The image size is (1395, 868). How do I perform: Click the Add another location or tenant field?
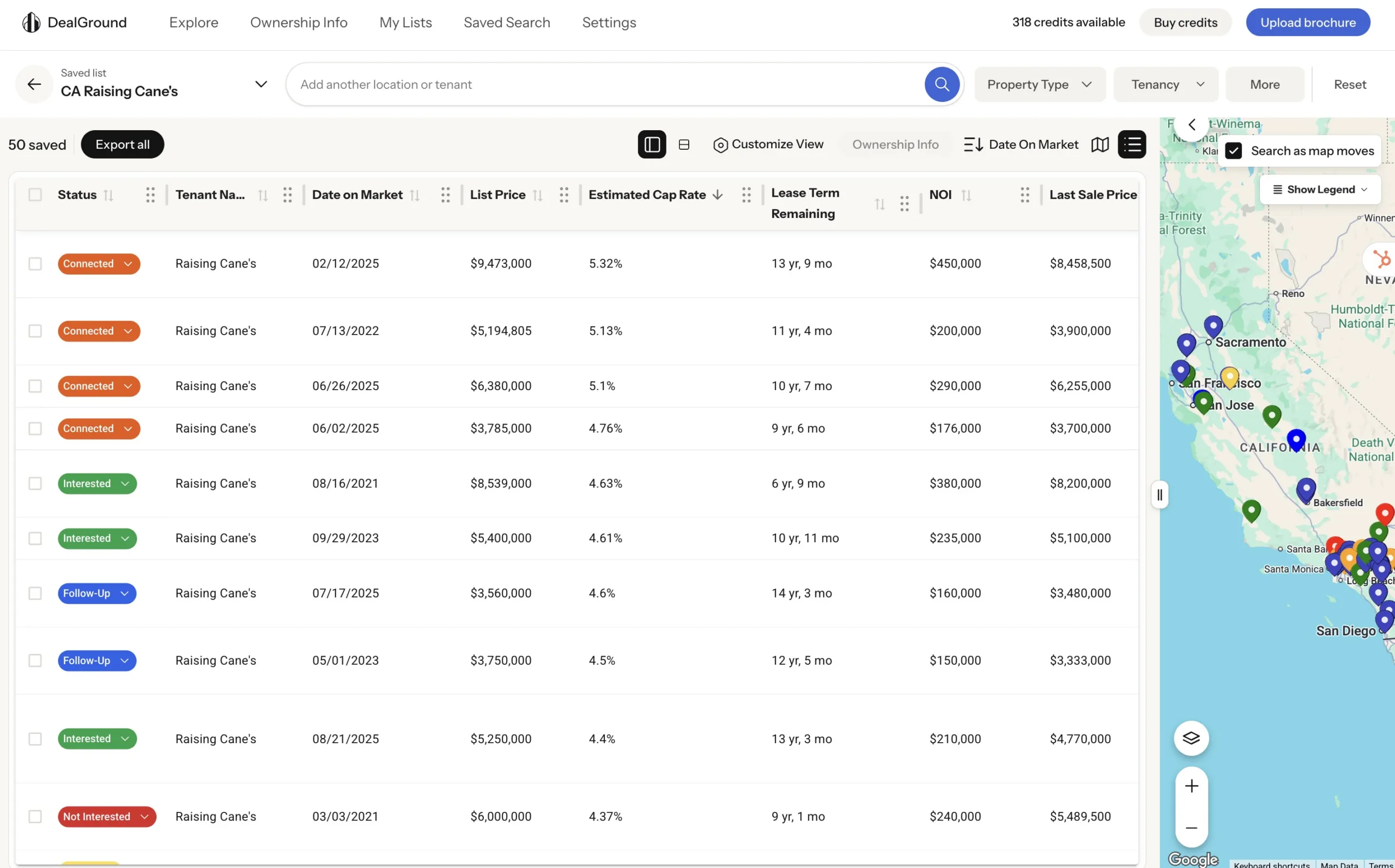[574, 84]
